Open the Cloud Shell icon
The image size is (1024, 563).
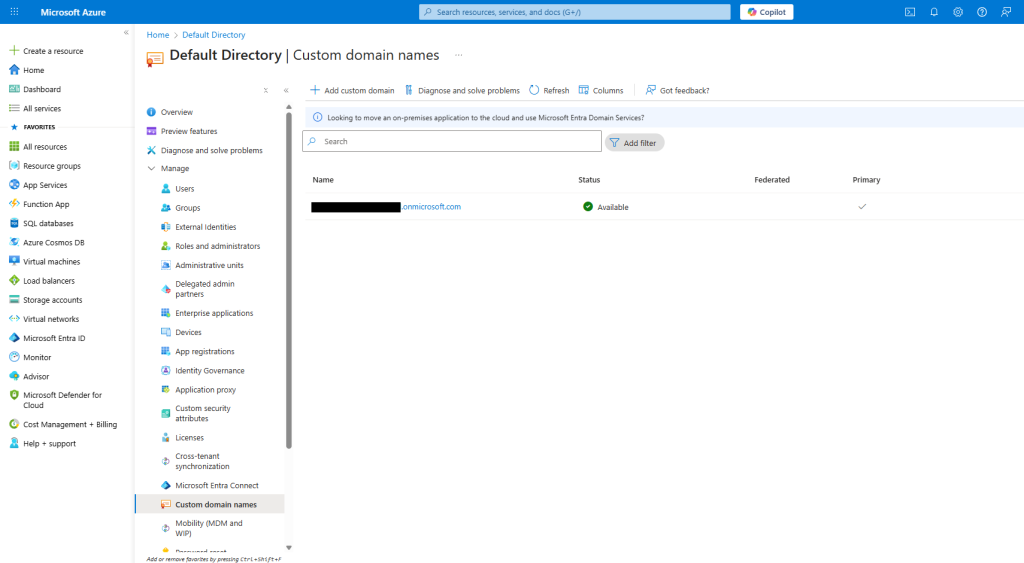[910, 12]
